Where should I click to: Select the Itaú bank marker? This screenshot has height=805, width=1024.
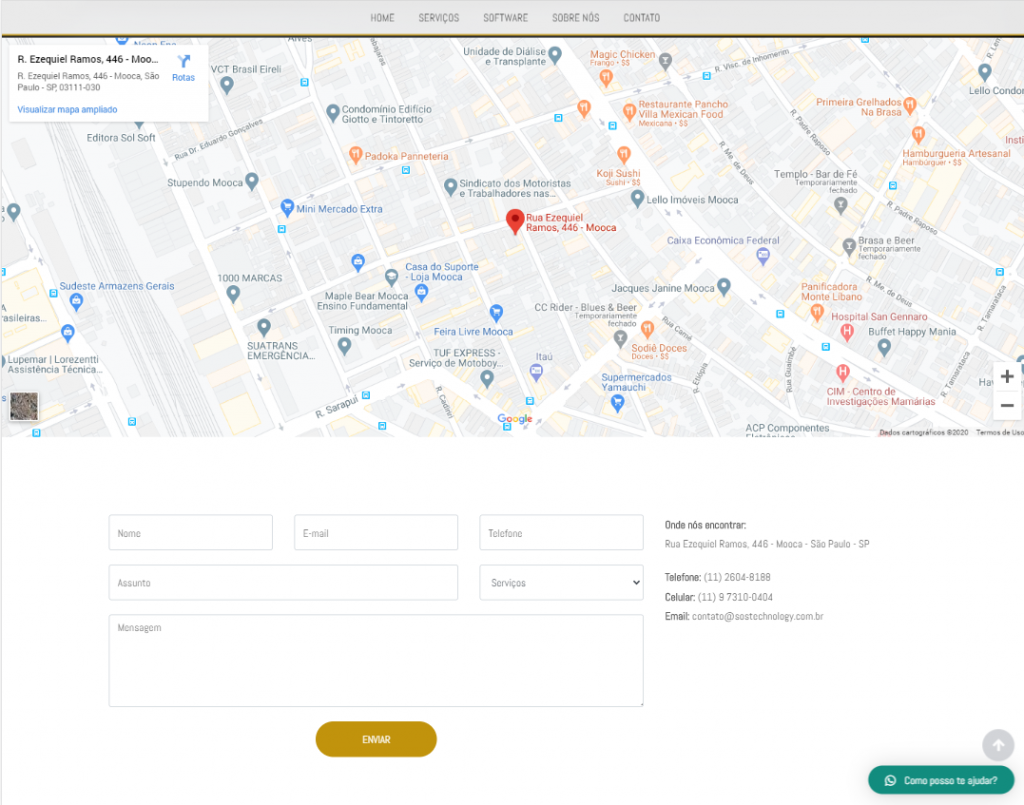(x=536, y=373)
